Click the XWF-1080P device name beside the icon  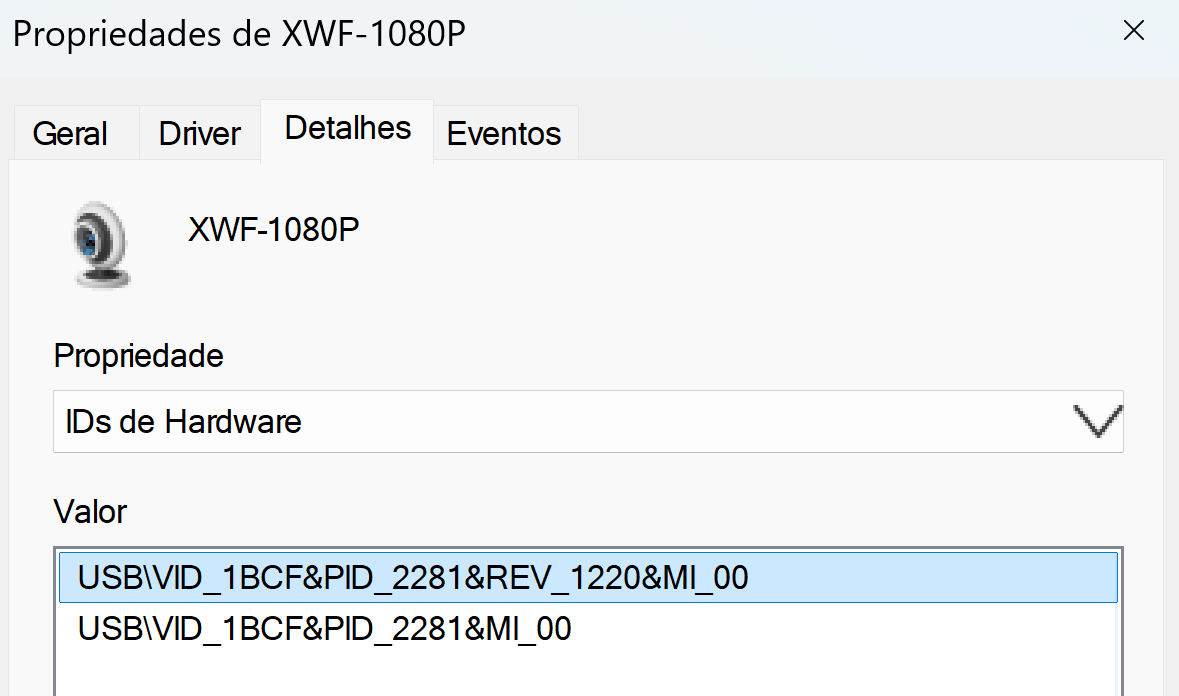[273, 230]
